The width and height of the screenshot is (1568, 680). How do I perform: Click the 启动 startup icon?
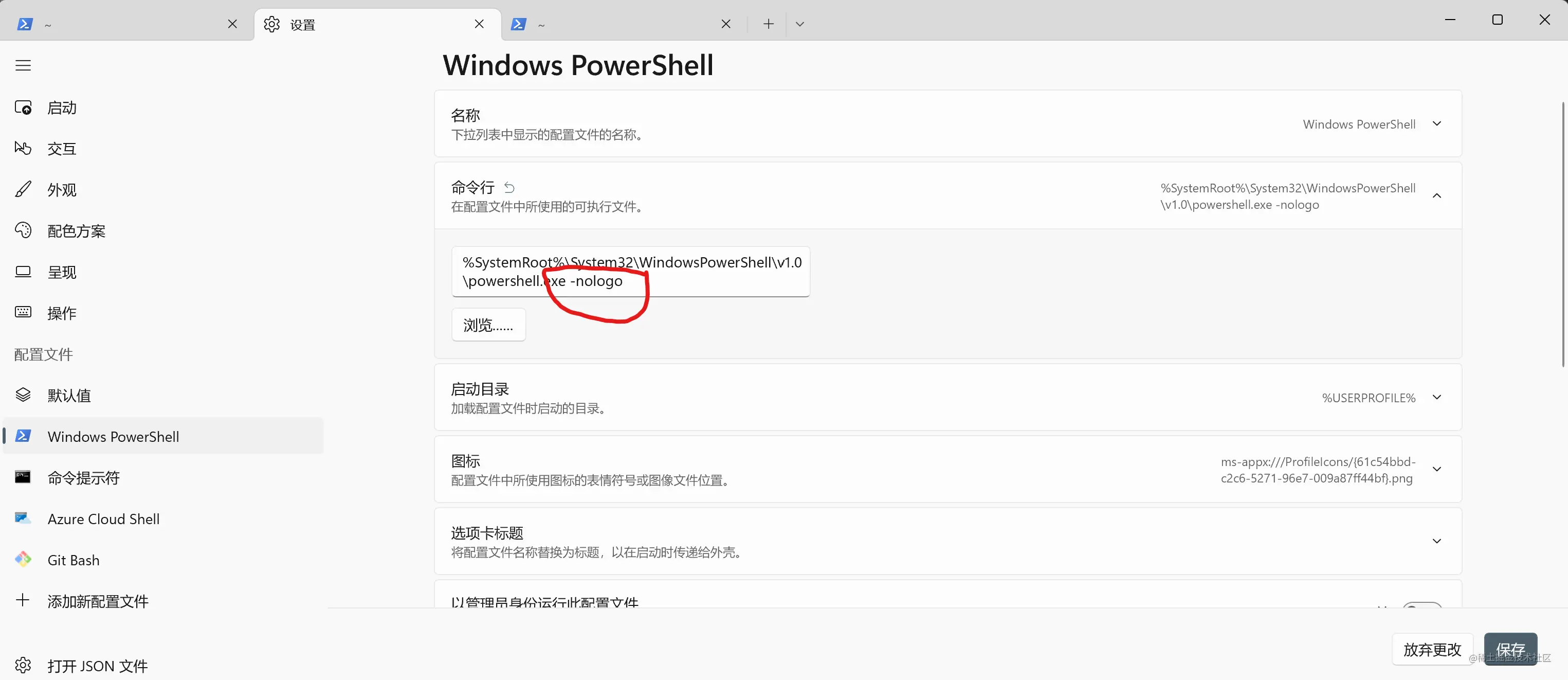tap(23, 108)
